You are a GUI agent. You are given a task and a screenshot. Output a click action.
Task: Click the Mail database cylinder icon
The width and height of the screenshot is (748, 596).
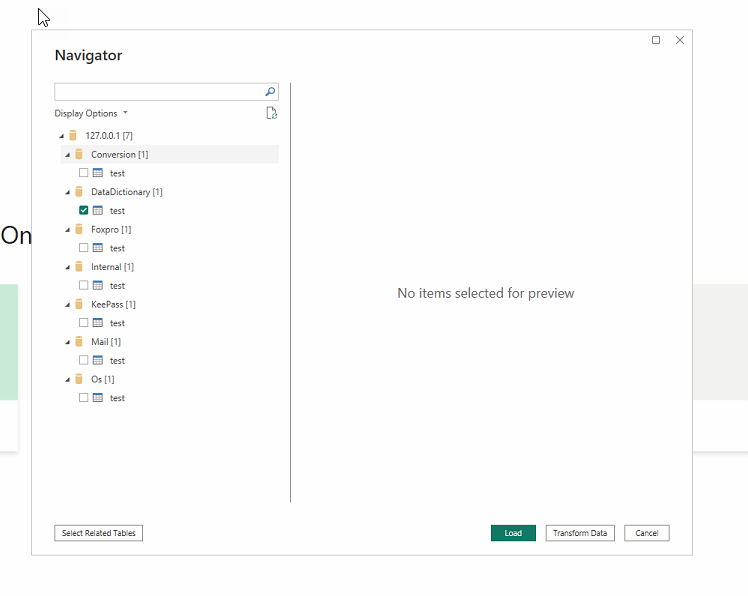pyautogui.click(x=79, y=342)
